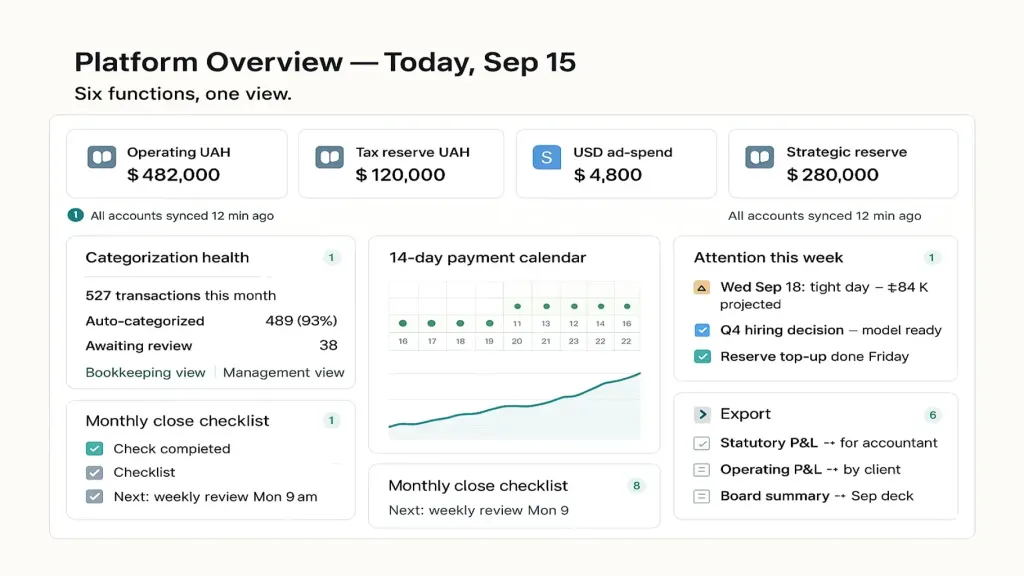Image resolution: width=1024 pixels, height=576 pixels.
Task: Open the USD ad-spend $4,800 card
Action: [616, 164]
